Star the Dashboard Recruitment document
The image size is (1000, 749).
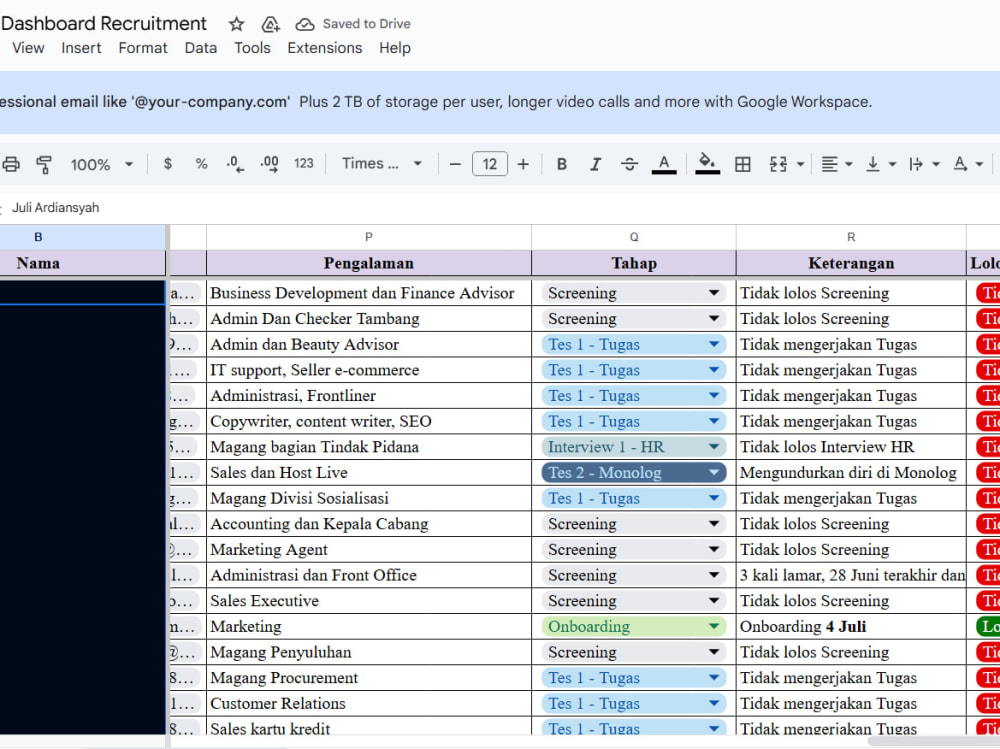pos(237,24)
